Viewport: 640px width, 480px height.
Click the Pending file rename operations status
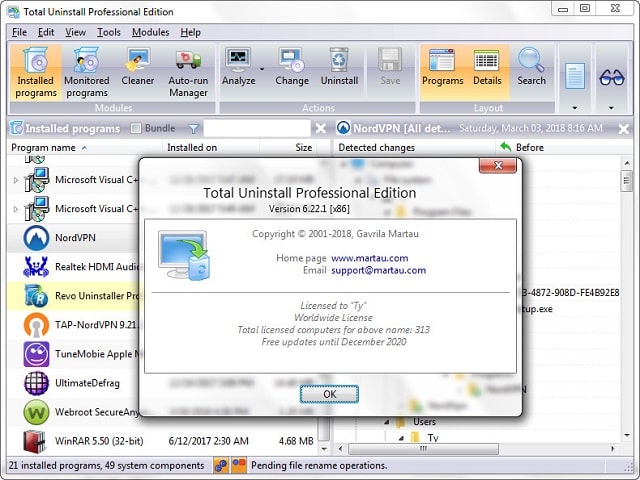click(319, 465)
